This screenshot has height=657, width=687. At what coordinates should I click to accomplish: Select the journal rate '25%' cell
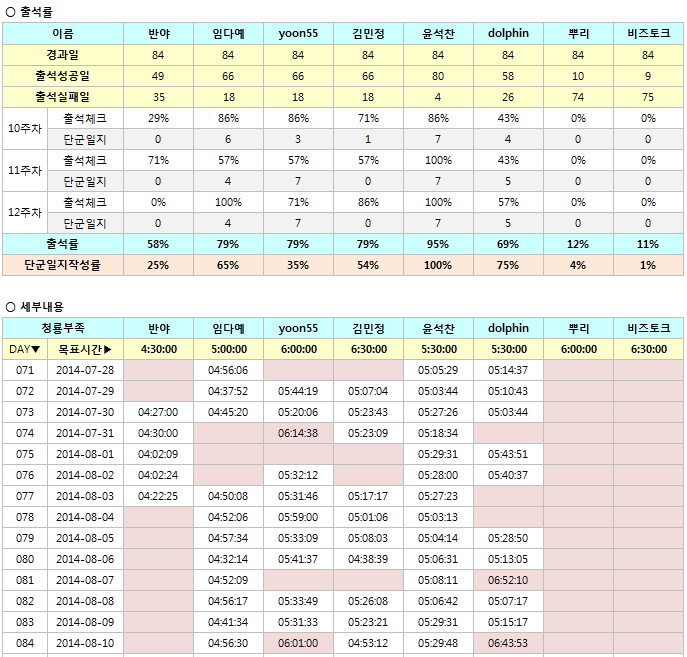click(158, 265)
